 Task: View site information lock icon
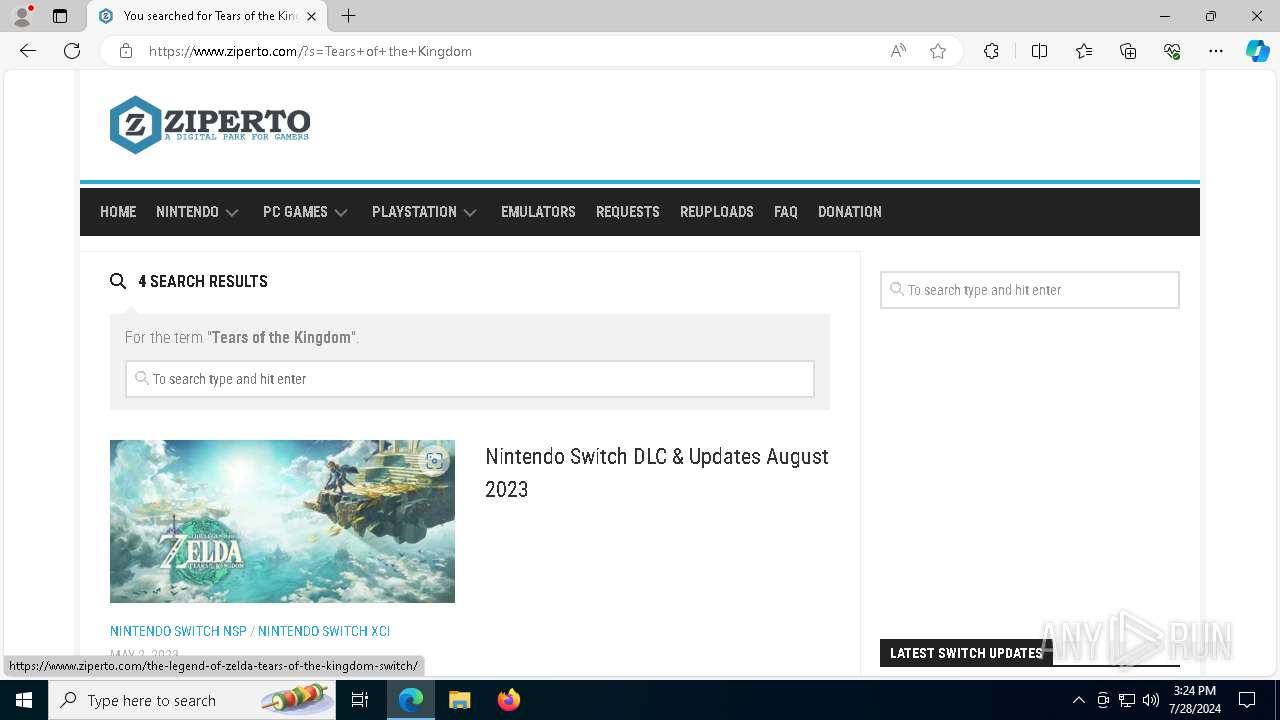click(x=126, y=51)
